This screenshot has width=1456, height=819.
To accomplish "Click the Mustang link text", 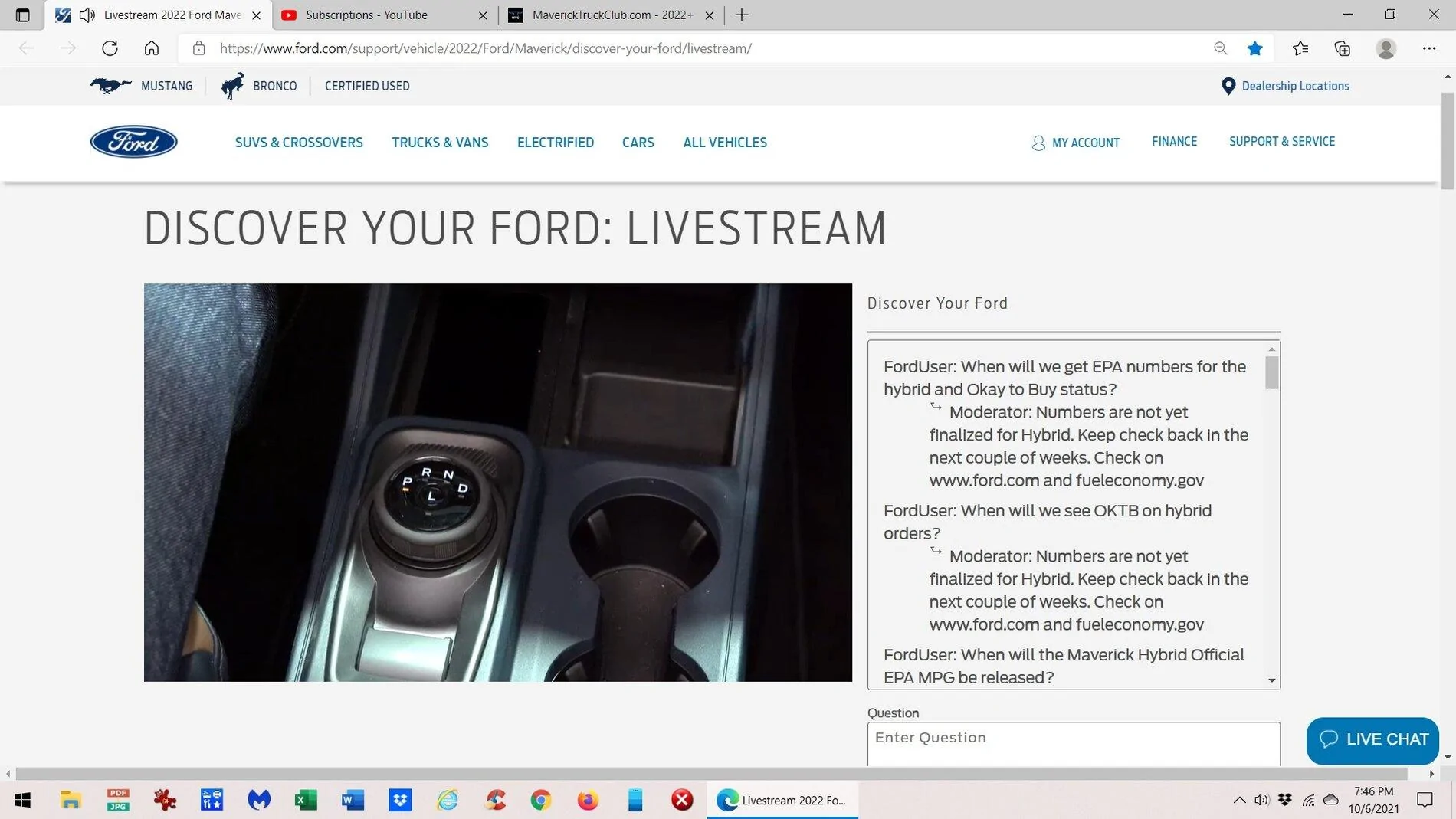I will pos(166,86).
